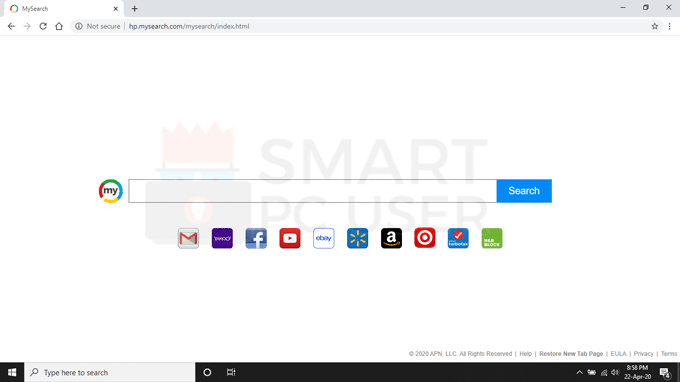The height and width of the screenshot is (382, 680).
Task: Open Task View on the taskbar
Action: point(231,372)
